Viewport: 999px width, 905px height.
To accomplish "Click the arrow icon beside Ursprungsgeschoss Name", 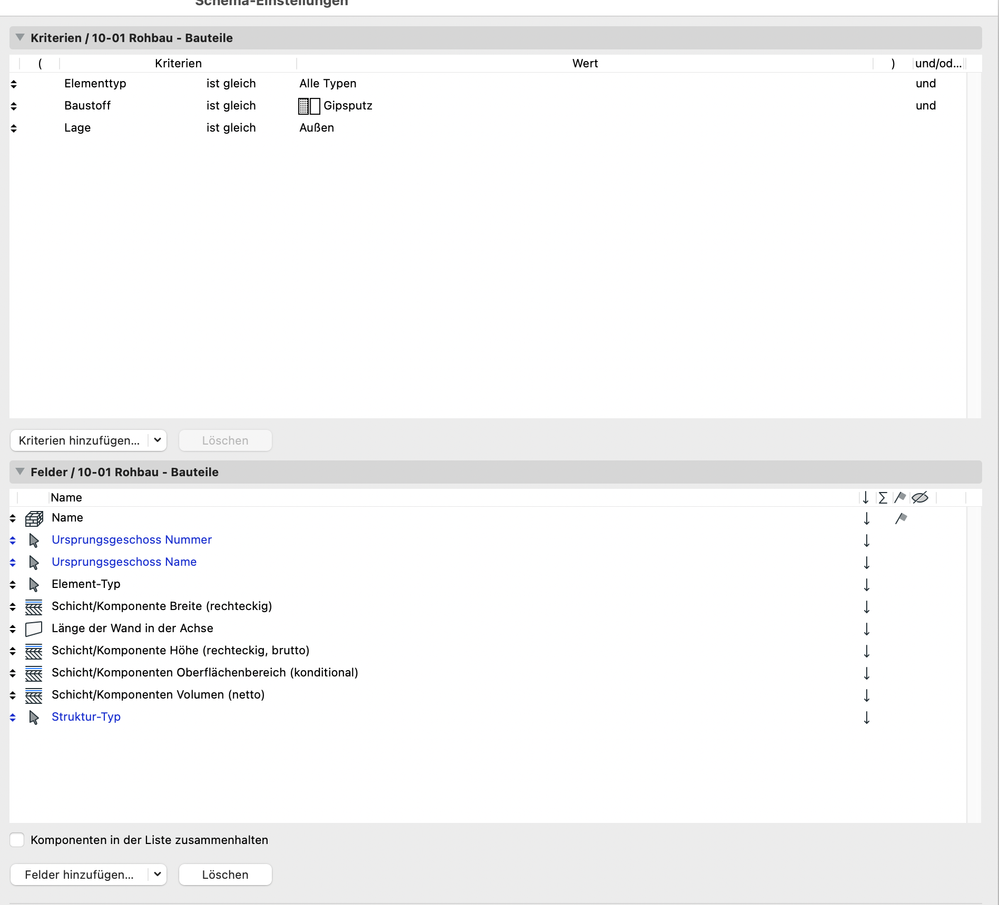I will (34, 563).
